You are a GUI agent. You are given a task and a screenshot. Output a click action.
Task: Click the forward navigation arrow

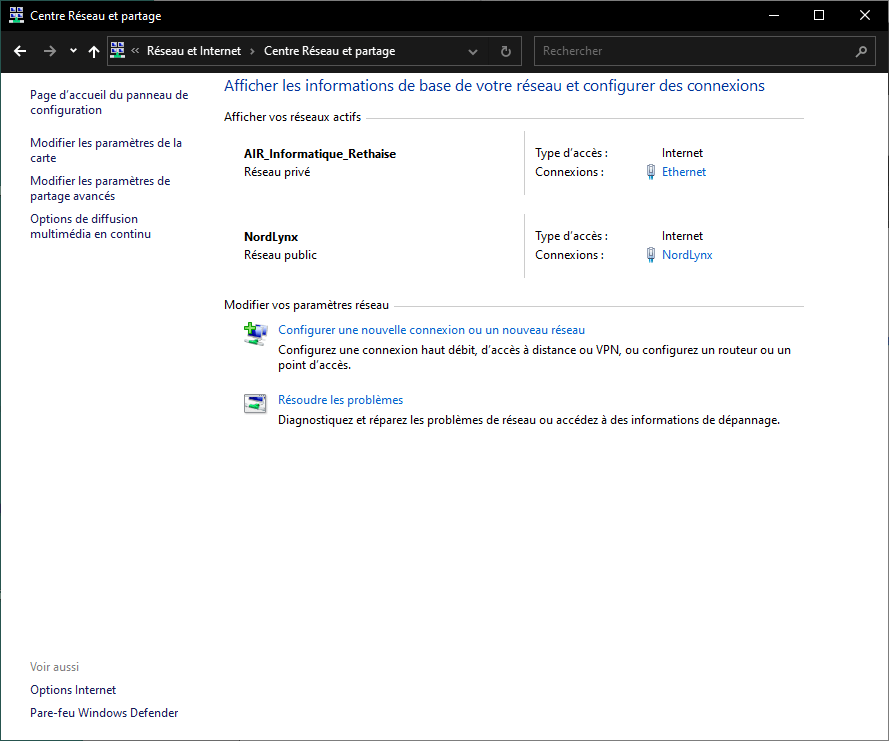pos(49,51)
